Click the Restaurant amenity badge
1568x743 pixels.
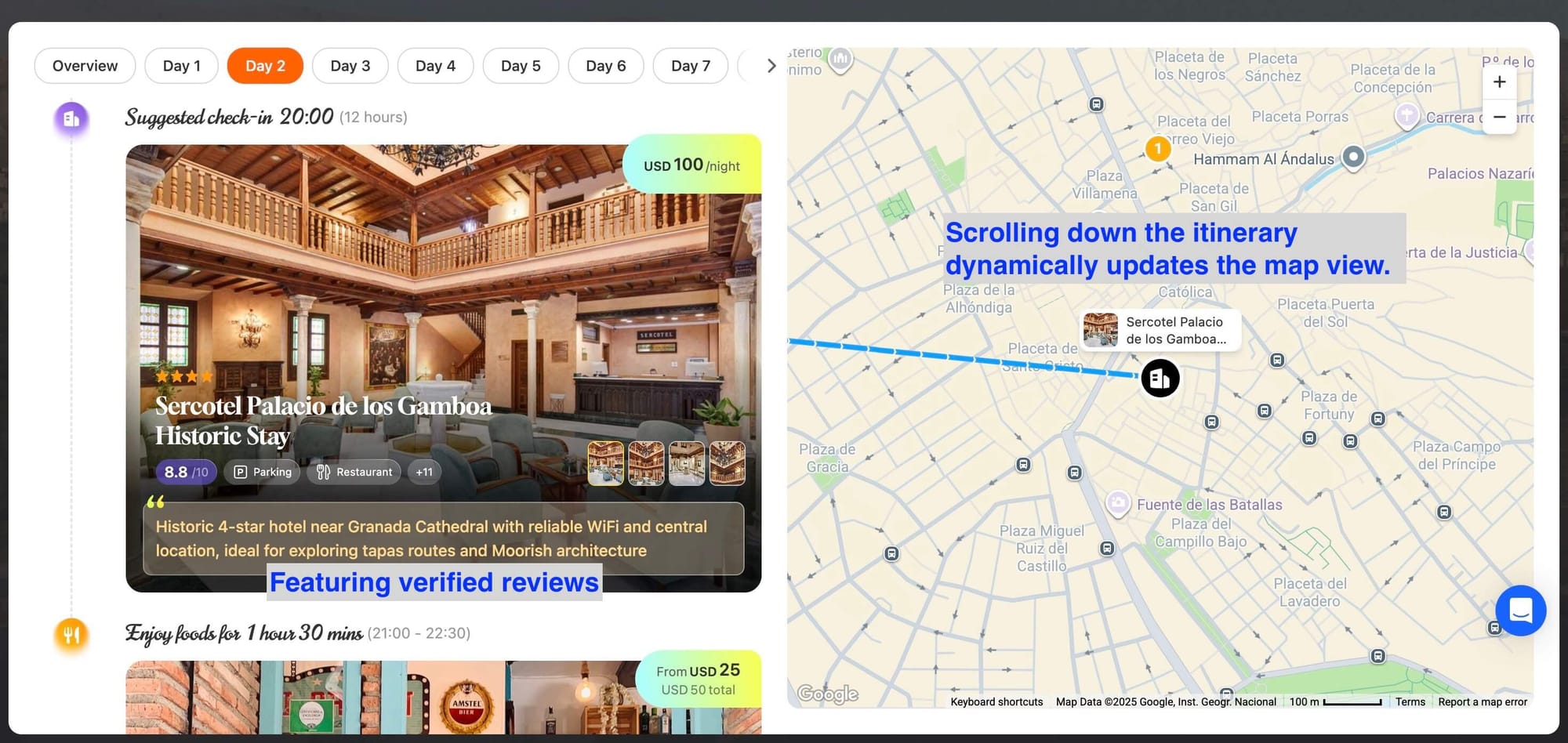click(354, 472)
